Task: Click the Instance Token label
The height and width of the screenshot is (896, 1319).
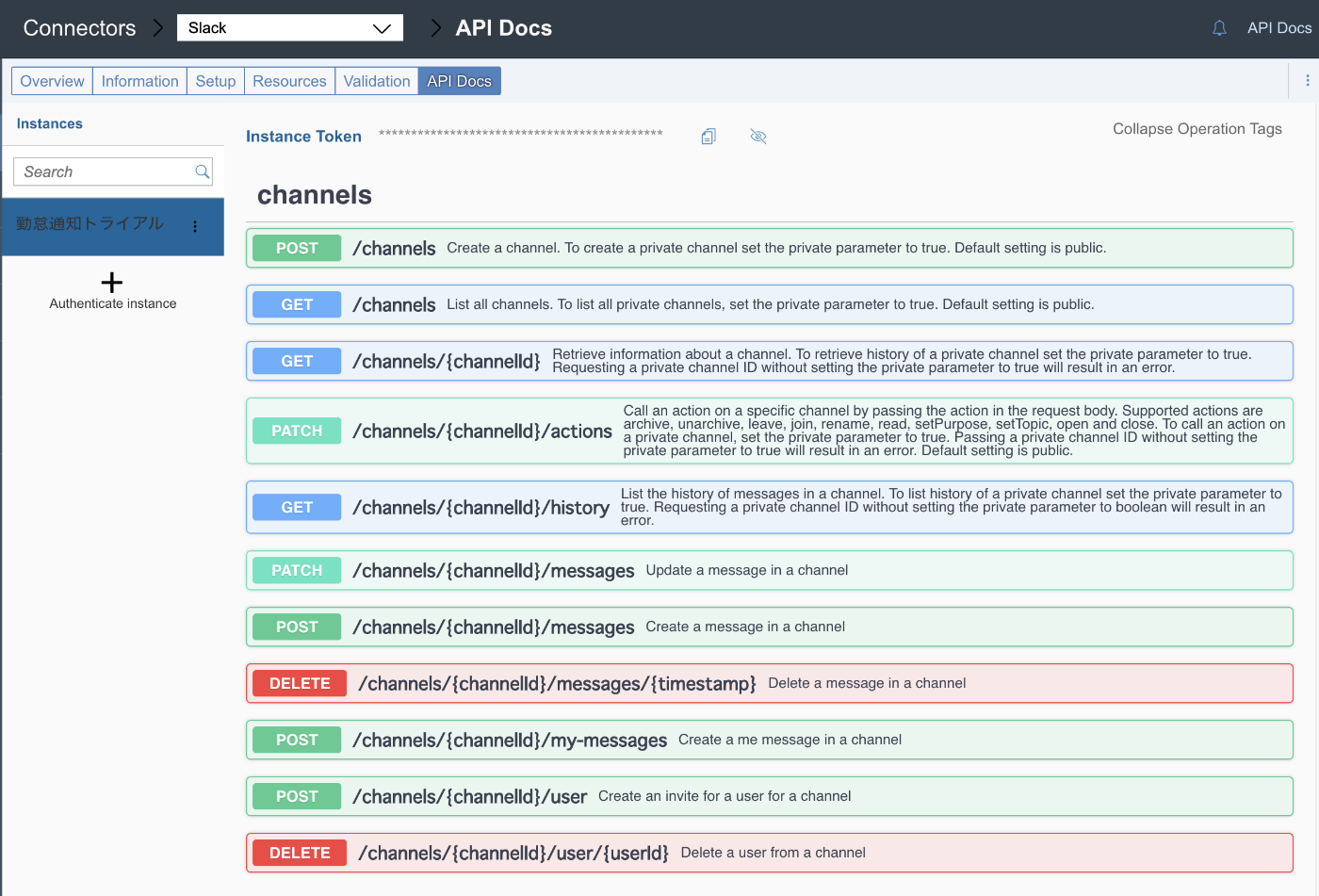Action: click(x=303, y=137)
